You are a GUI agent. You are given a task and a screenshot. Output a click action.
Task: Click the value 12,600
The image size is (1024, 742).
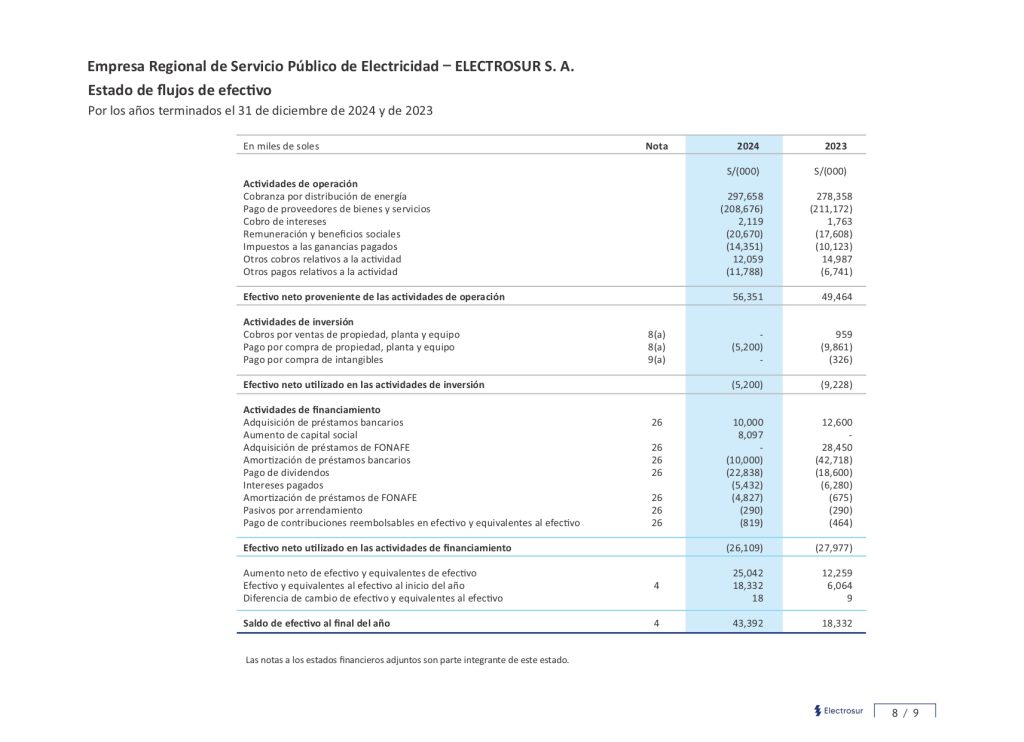[x=837, y=423]
